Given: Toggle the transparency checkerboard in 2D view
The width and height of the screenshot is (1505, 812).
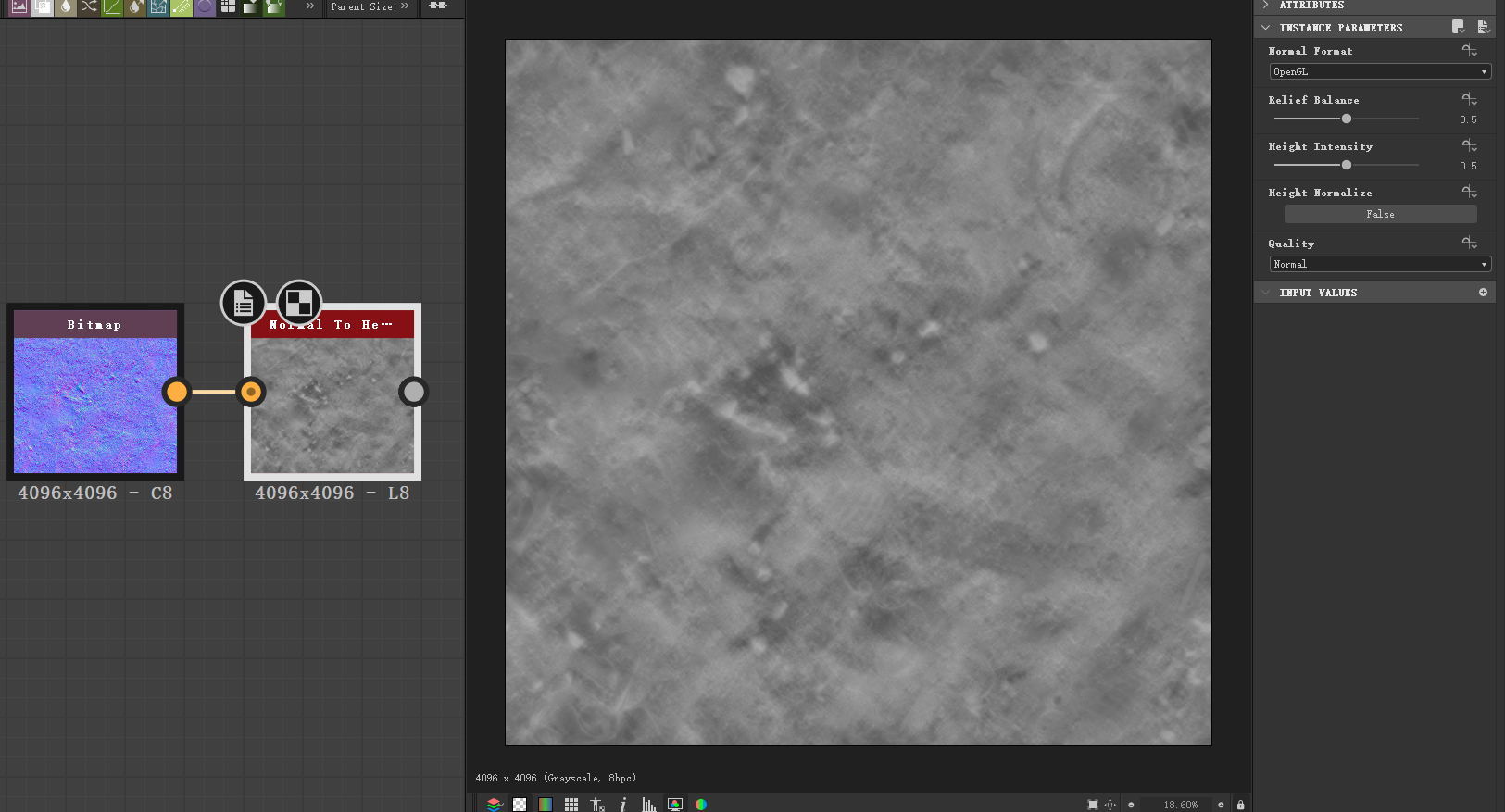Looking at the screenshot, I should tap(520, 804).
